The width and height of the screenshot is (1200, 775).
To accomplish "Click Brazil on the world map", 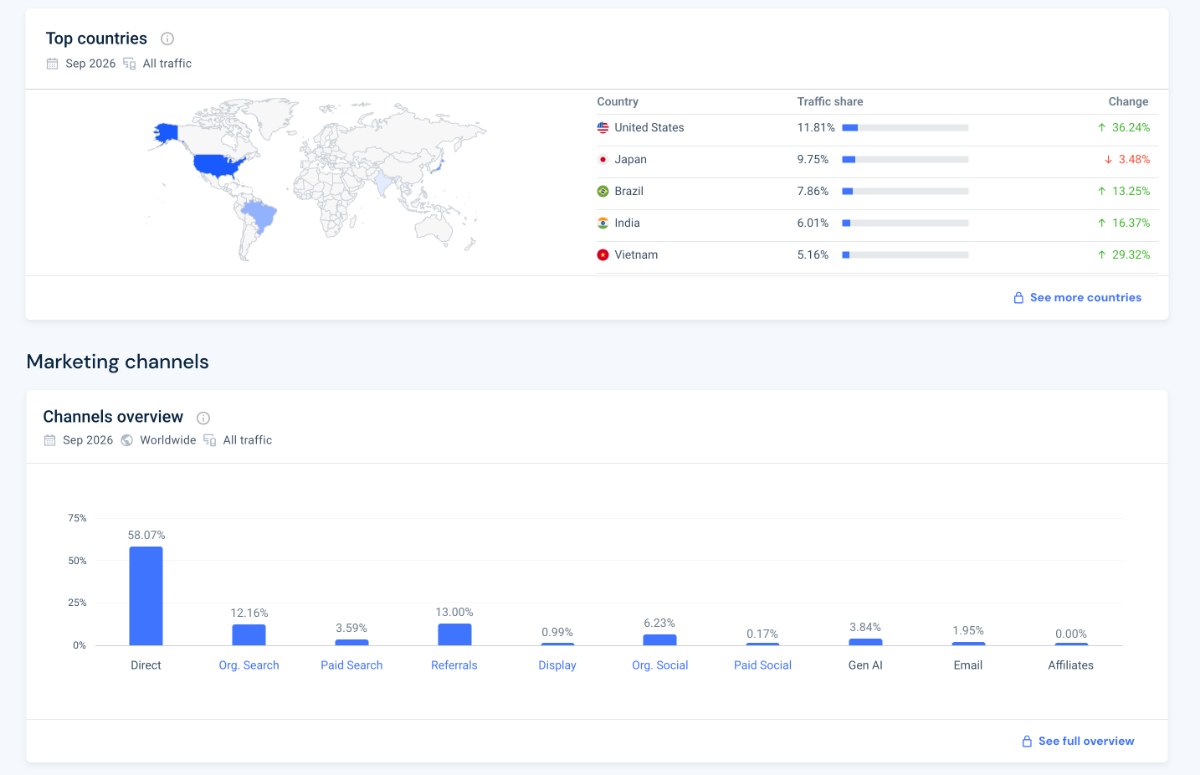I will pyautogui.click(x=262, y=214).
